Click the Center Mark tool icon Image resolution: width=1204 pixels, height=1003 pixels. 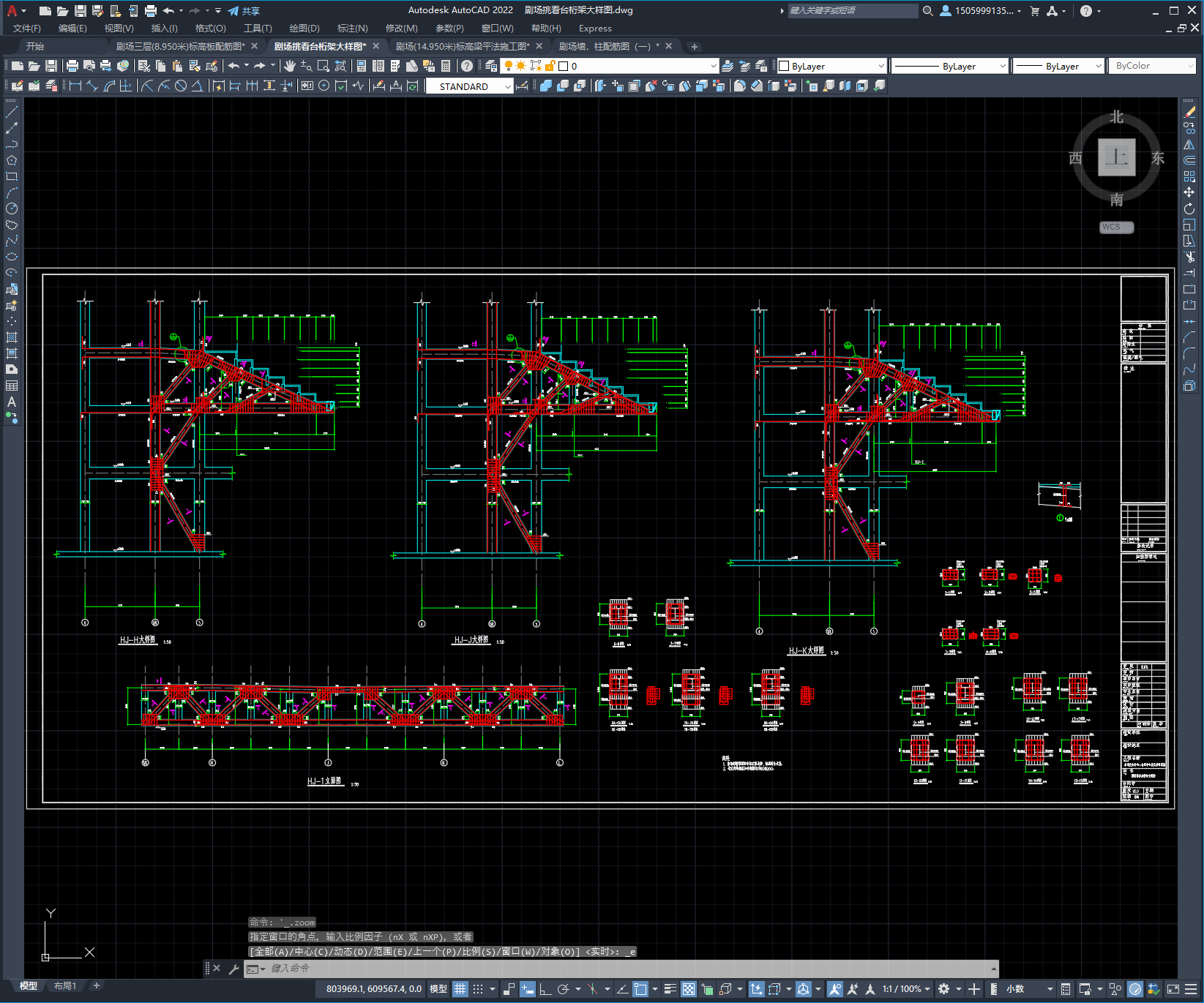coord(324,86)
